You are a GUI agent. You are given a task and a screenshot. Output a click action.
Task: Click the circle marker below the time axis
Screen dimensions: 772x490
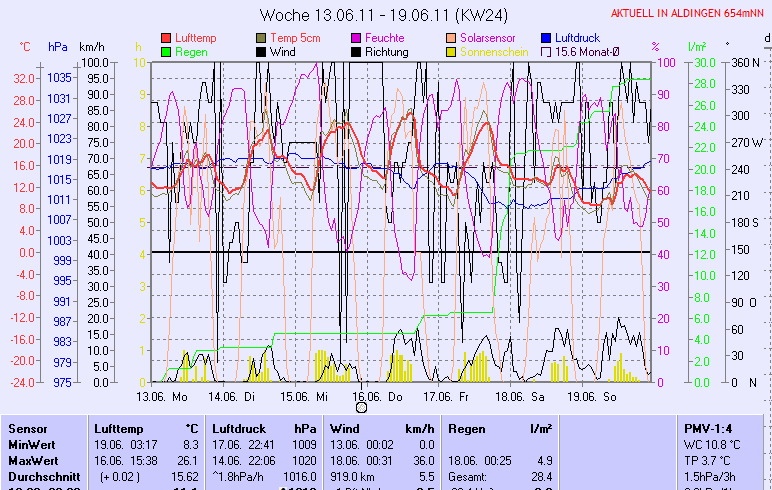[362, 407]
